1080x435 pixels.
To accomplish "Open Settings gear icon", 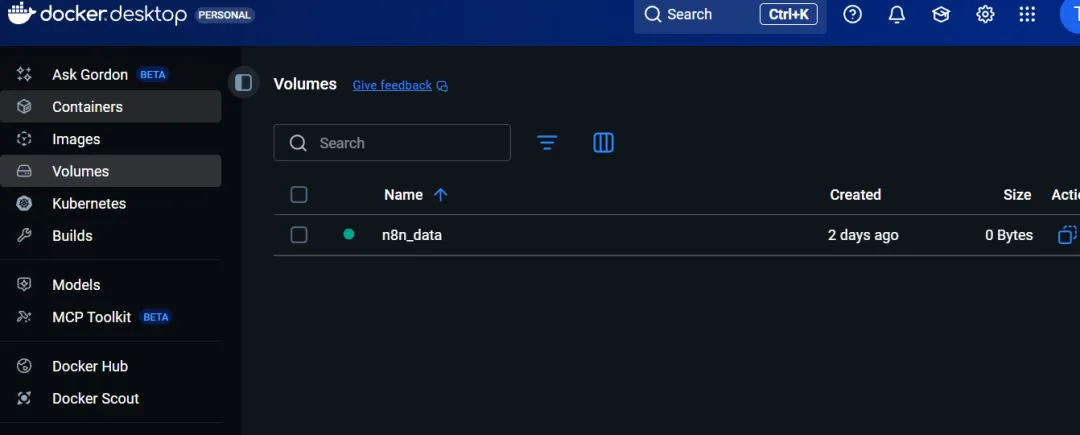I will tap(985, 14).
